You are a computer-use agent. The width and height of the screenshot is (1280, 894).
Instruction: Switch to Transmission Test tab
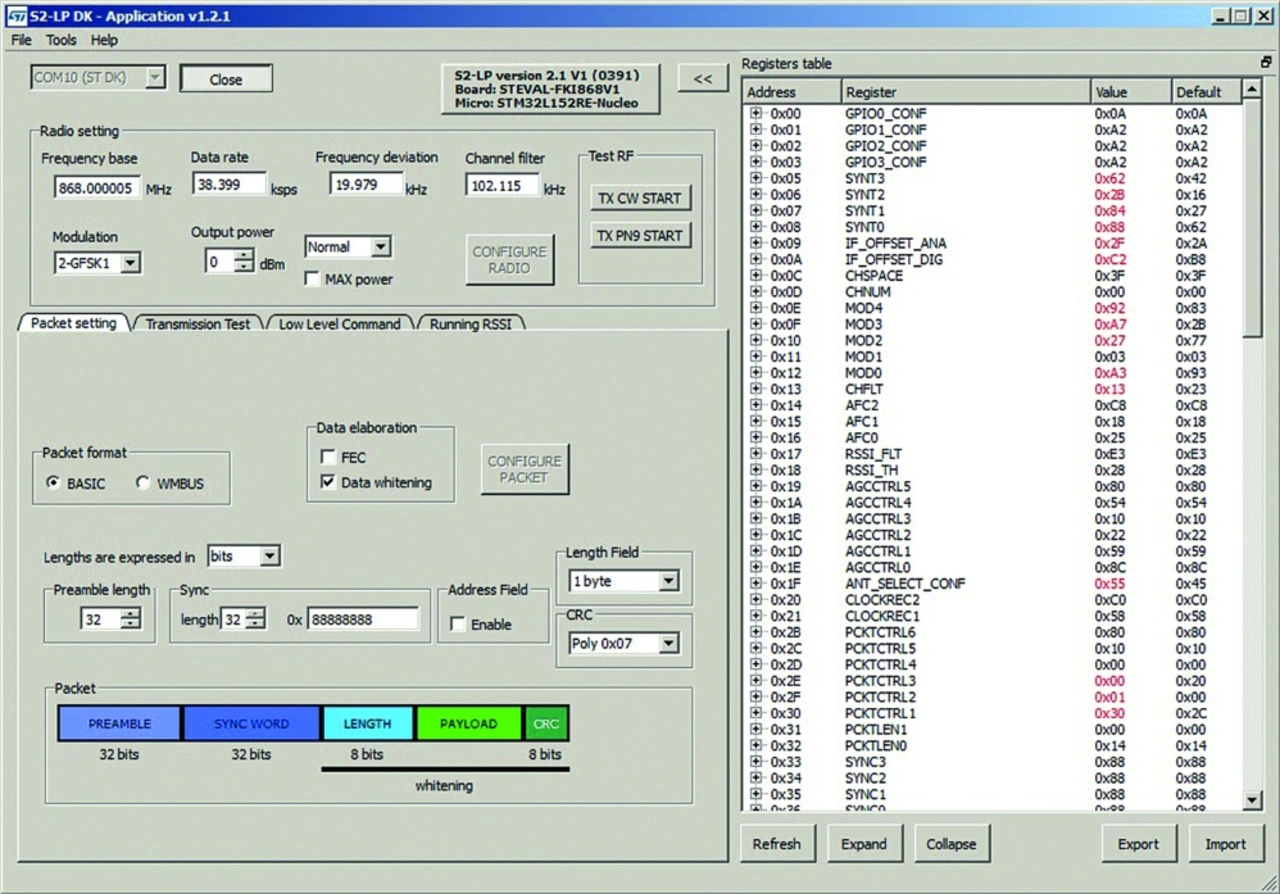[197, 324]
